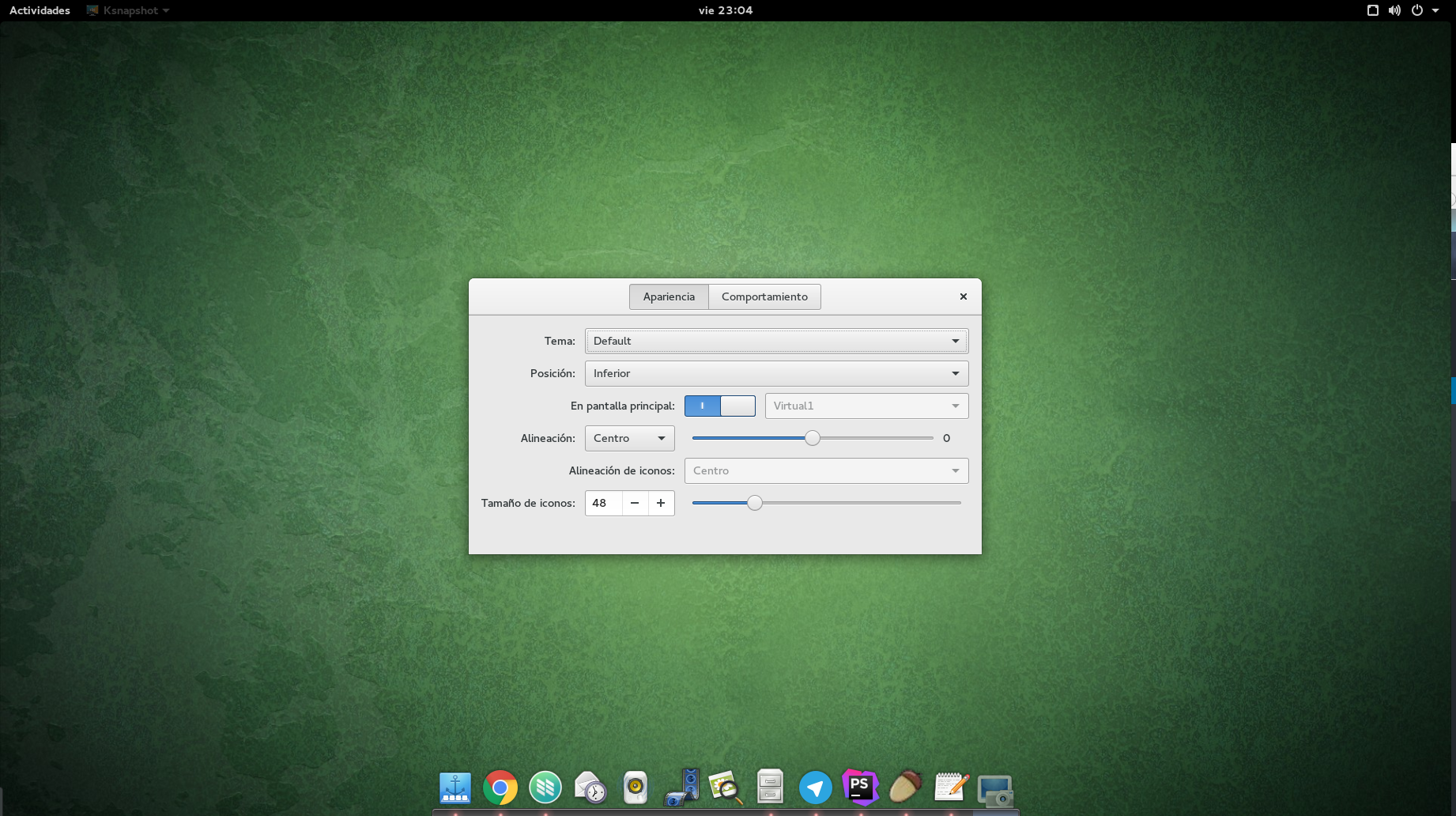Viewport: 1456px width, 816px height.
Task: Click the Plank anchor icon in the dock
Action: (455, 787)
